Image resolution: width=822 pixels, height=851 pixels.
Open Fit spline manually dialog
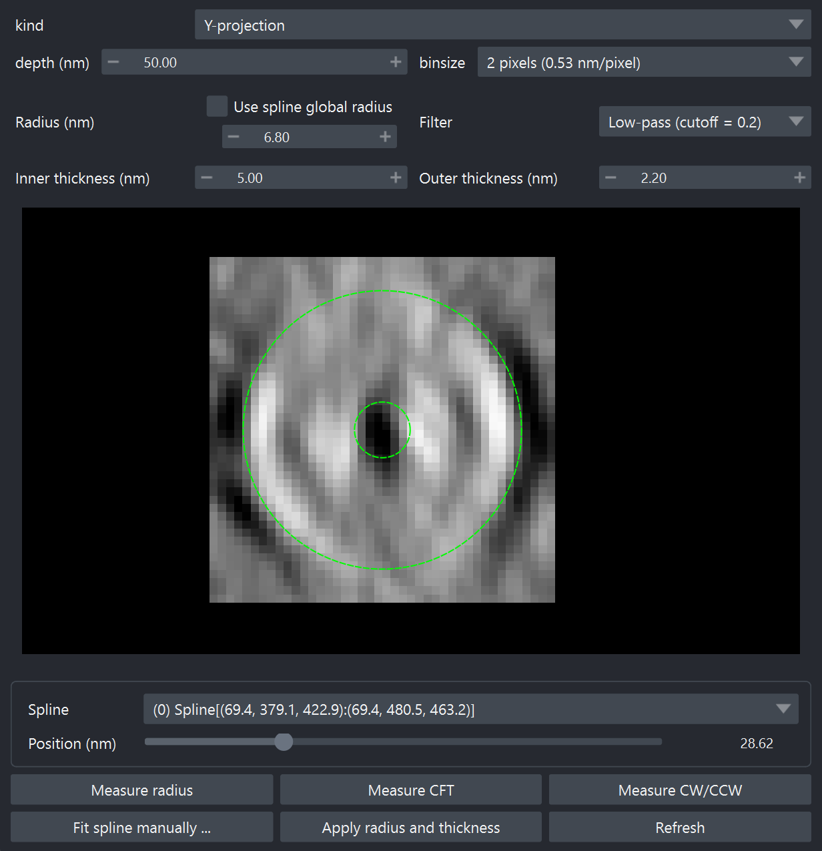click(x=142, y=828)
